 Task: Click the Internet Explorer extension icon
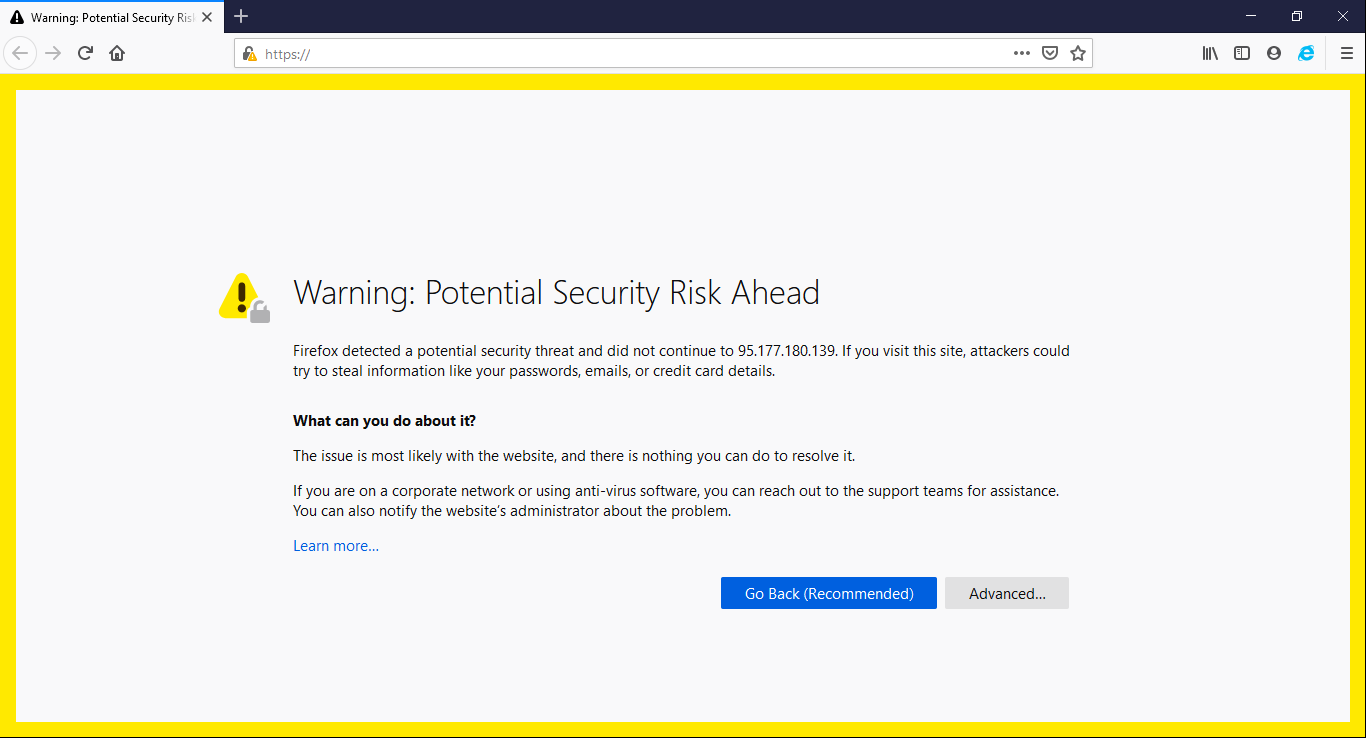1306,54
